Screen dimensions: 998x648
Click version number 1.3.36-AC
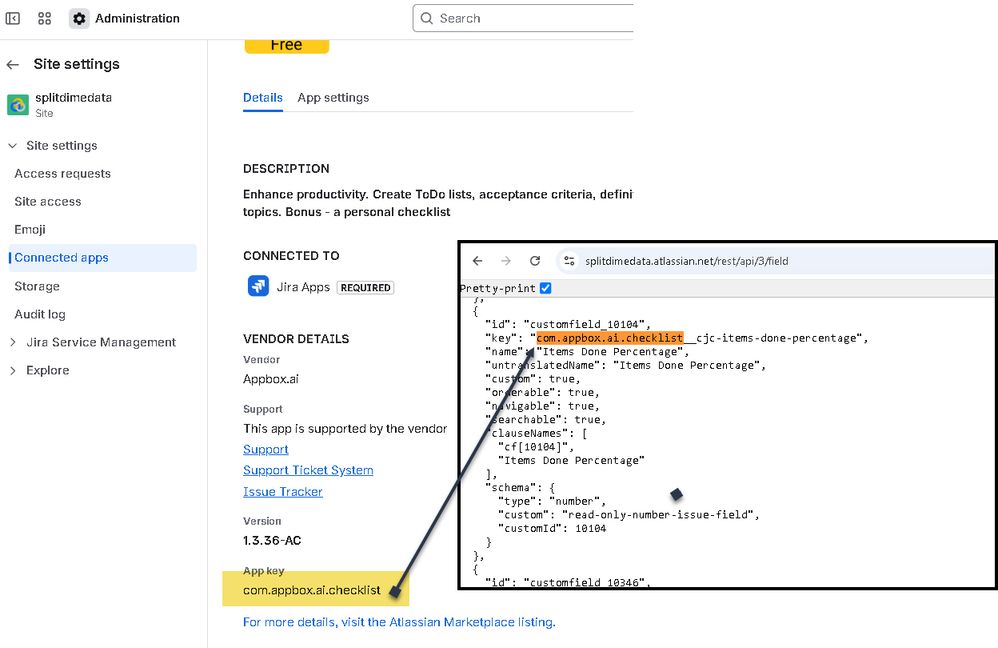272,540
